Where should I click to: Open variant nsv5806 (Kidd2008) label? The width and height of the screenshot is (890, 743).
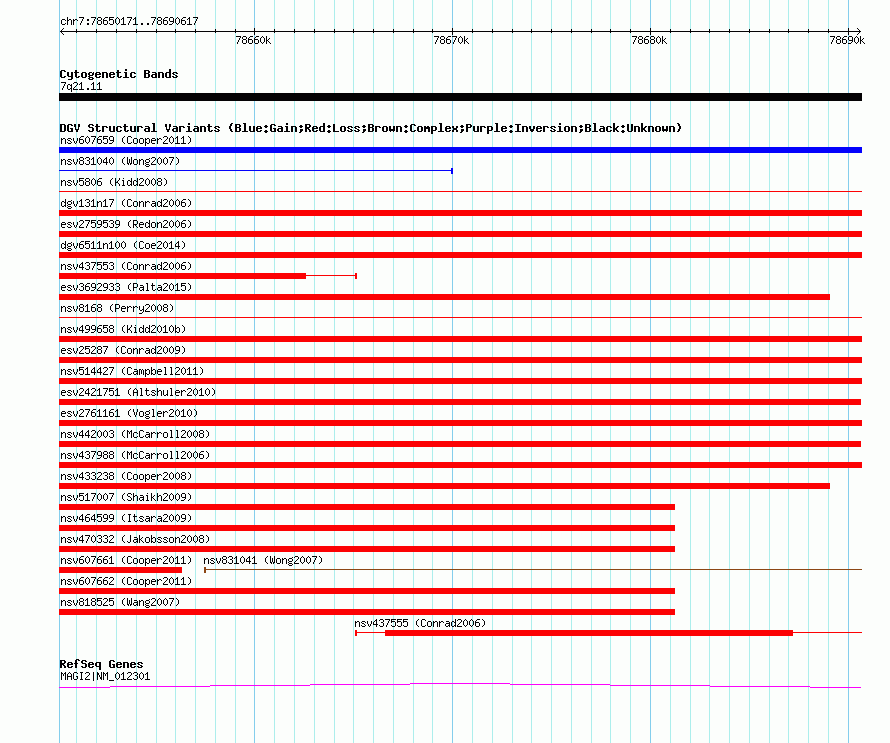114,182
